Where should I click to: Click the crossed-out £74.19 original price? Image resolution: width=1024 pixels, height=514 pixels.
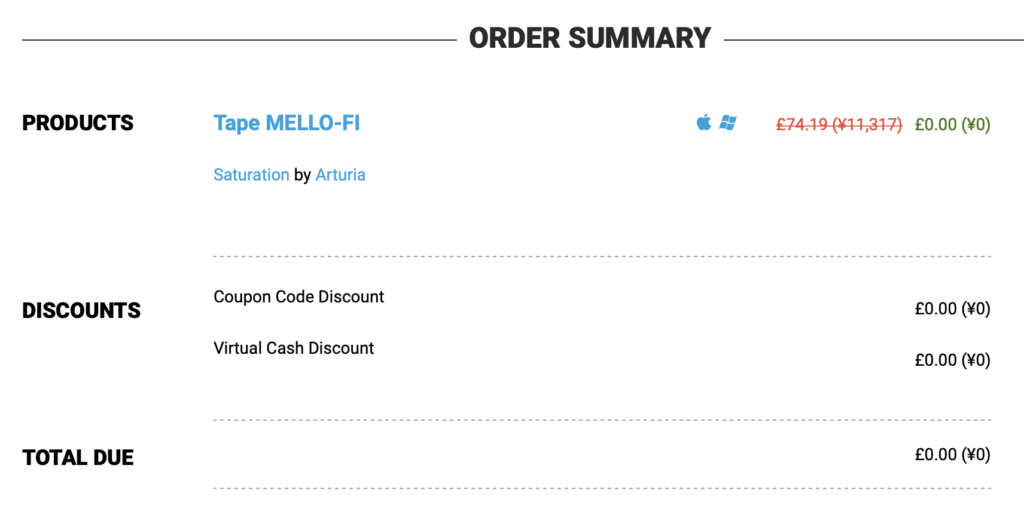pyautogui.click(x=839, y=124)
